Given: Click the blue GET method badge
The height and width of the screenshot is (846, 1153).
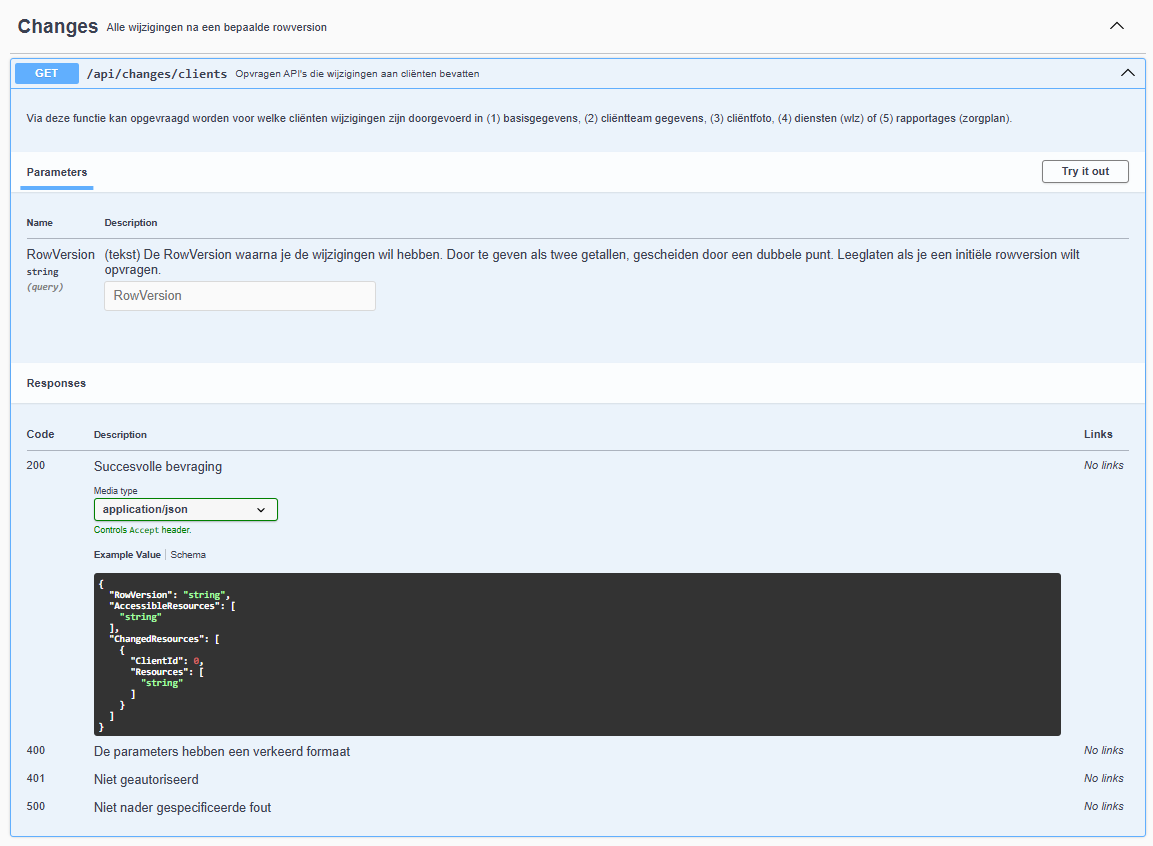Looking at the screenshot, I should pyautogui.click(x=47, y=73).
